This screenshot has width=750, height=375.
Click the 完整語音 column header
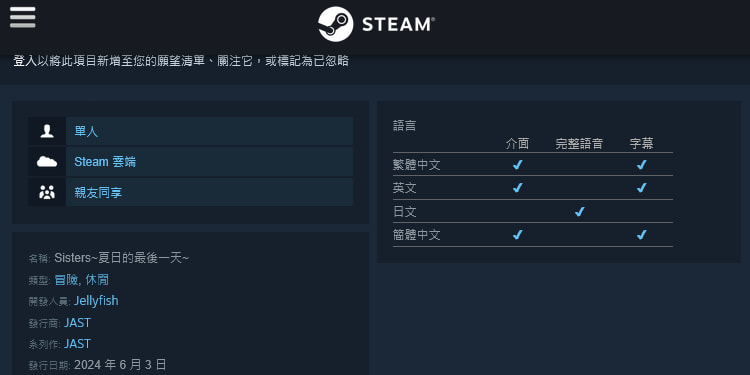tap(579, 143)
